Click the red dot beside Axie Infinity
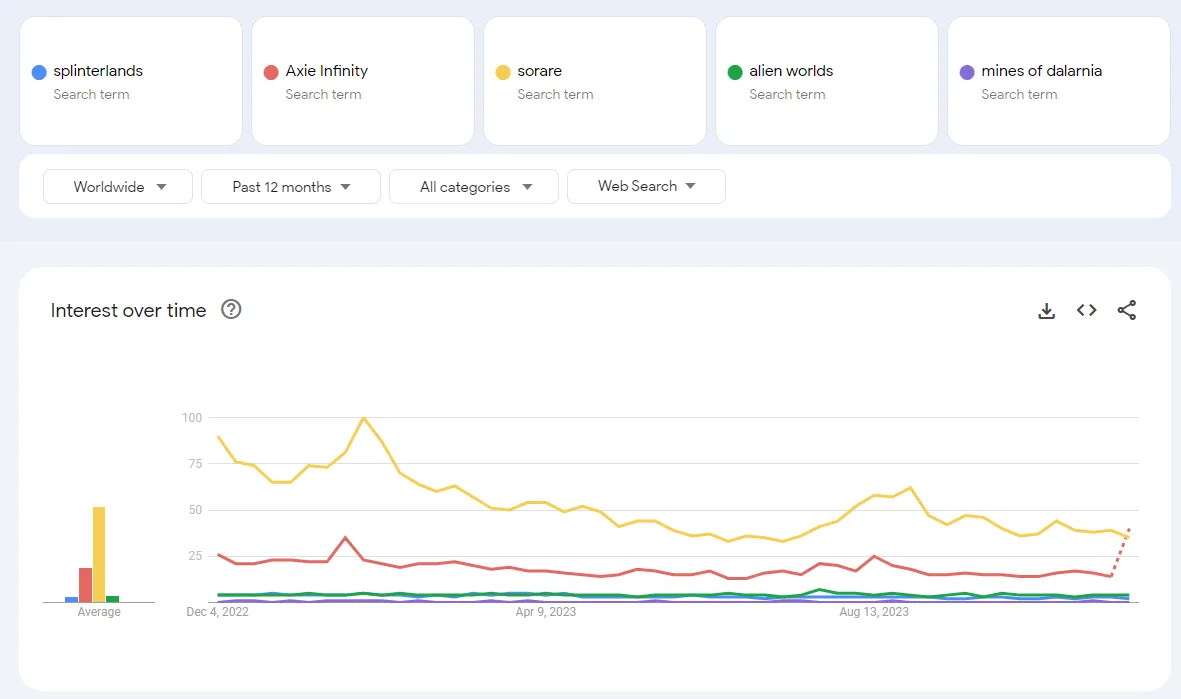 [x=271, y=72]
